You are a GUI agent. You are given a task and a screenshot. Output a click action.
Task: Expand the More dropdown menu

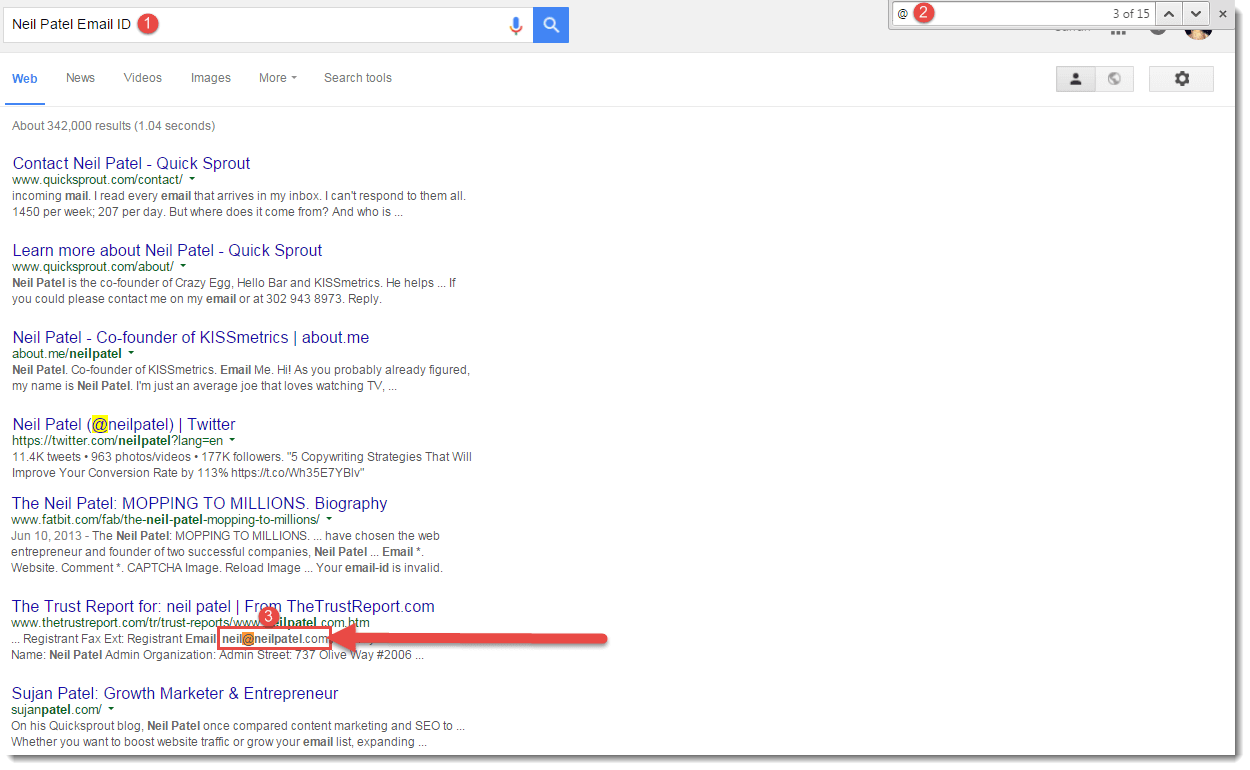pyautogui.click(x=278, y=78)
